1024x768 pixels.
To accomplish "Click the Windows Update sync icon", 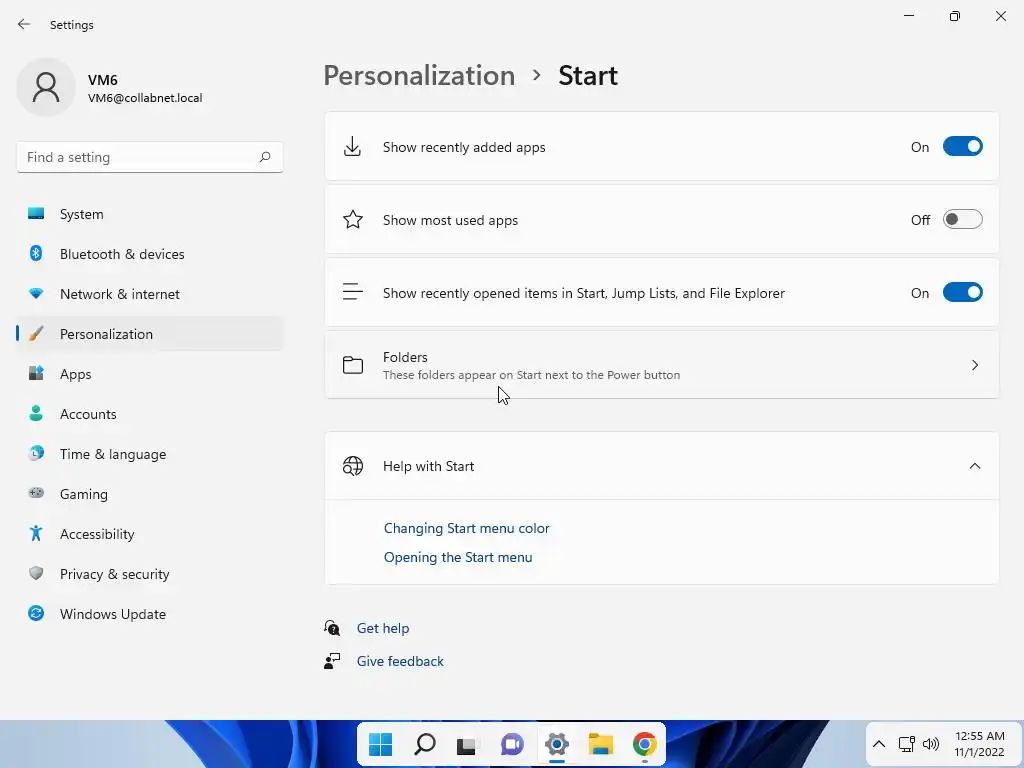I will [36, 613].
